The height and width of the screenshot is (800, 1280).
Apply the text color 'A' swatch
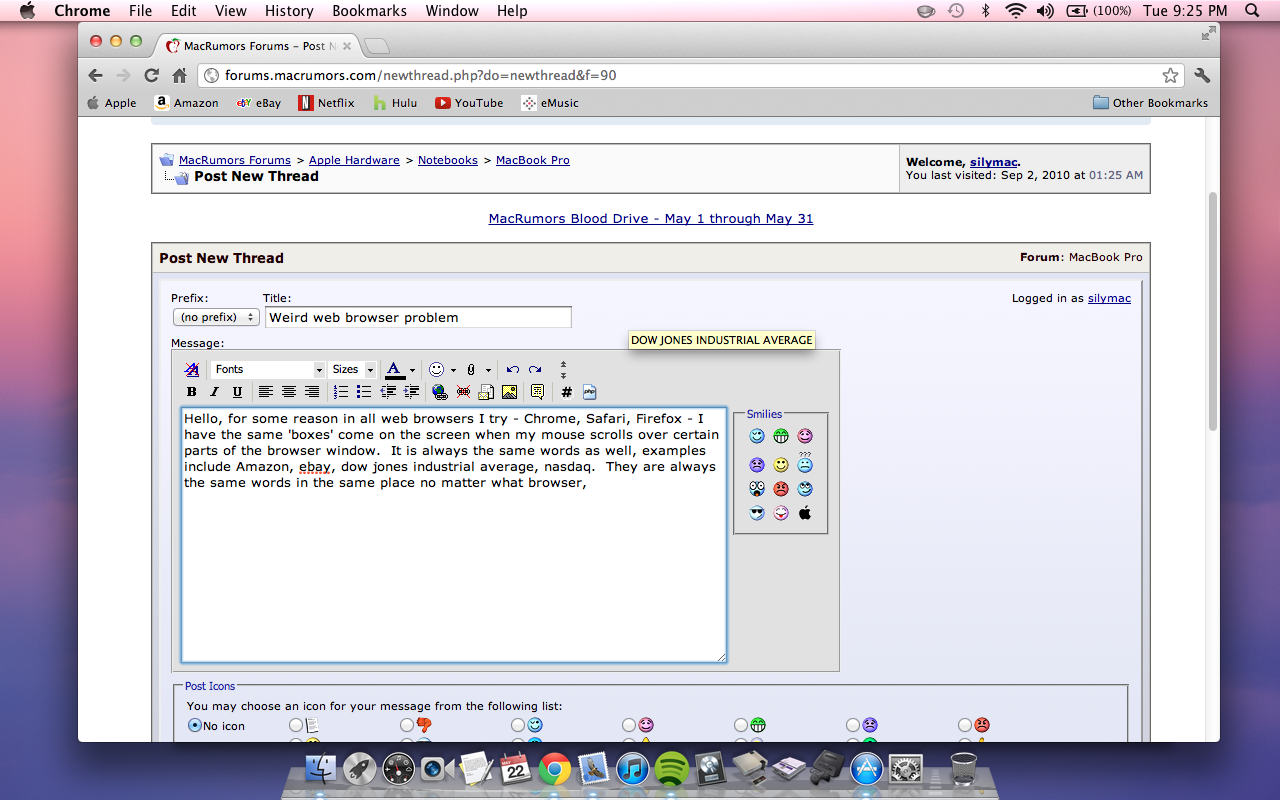[x=394, y=369]
